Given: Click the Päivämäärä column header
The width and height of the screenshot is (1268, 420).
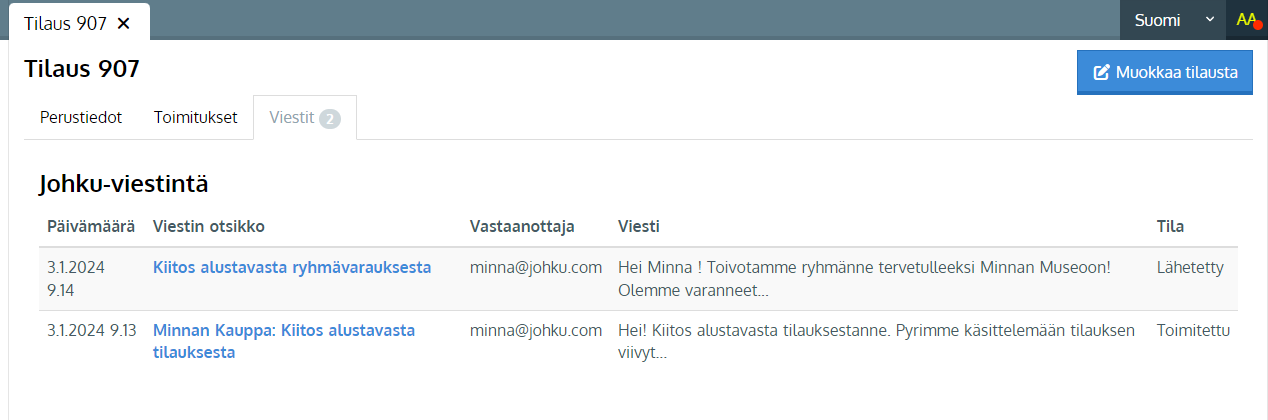Looking at the screenshot, I should [x=91, y=227].
